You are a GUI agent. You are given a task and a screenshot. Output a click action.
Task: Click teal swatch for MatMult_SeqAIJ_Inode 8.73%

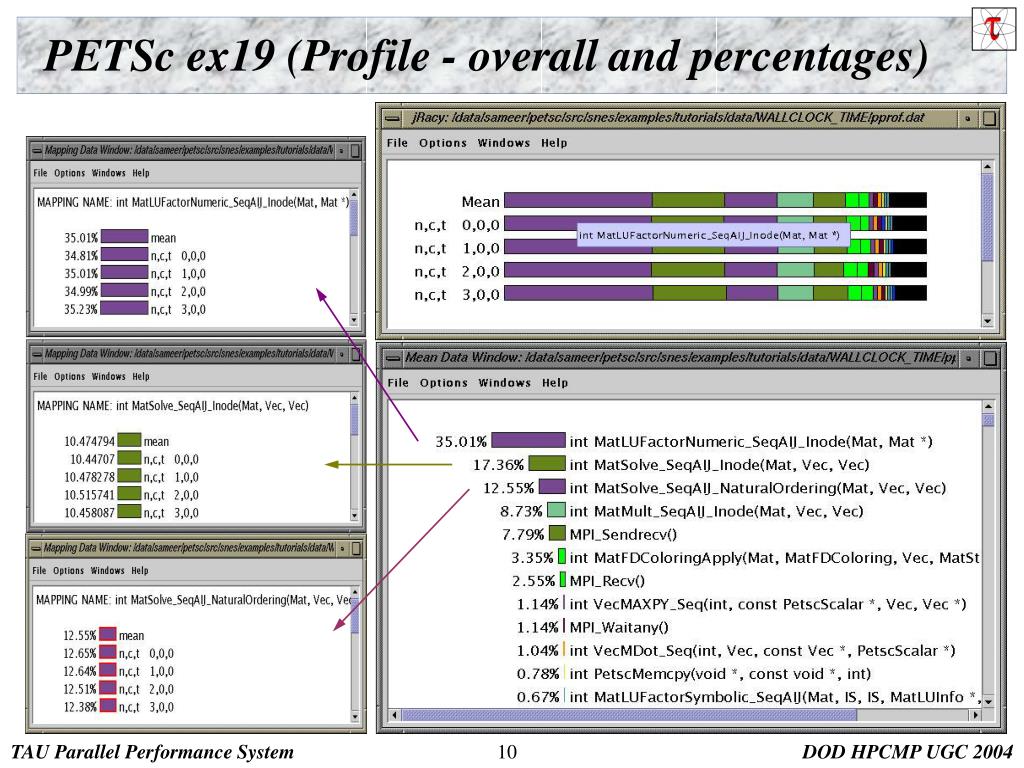point(556,510)
